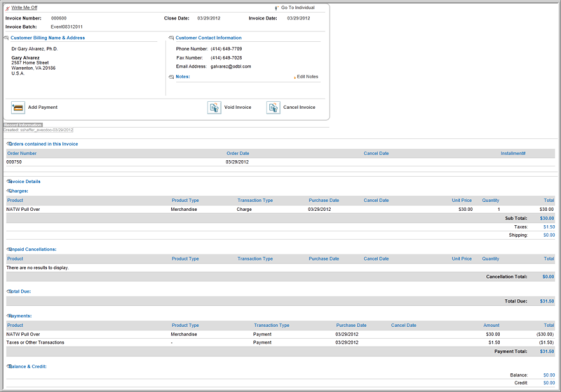Viewport: 561px width, 392px height.
Task: Collapse the Charges section
Action: pyautogui.click(x=9, y=191)
